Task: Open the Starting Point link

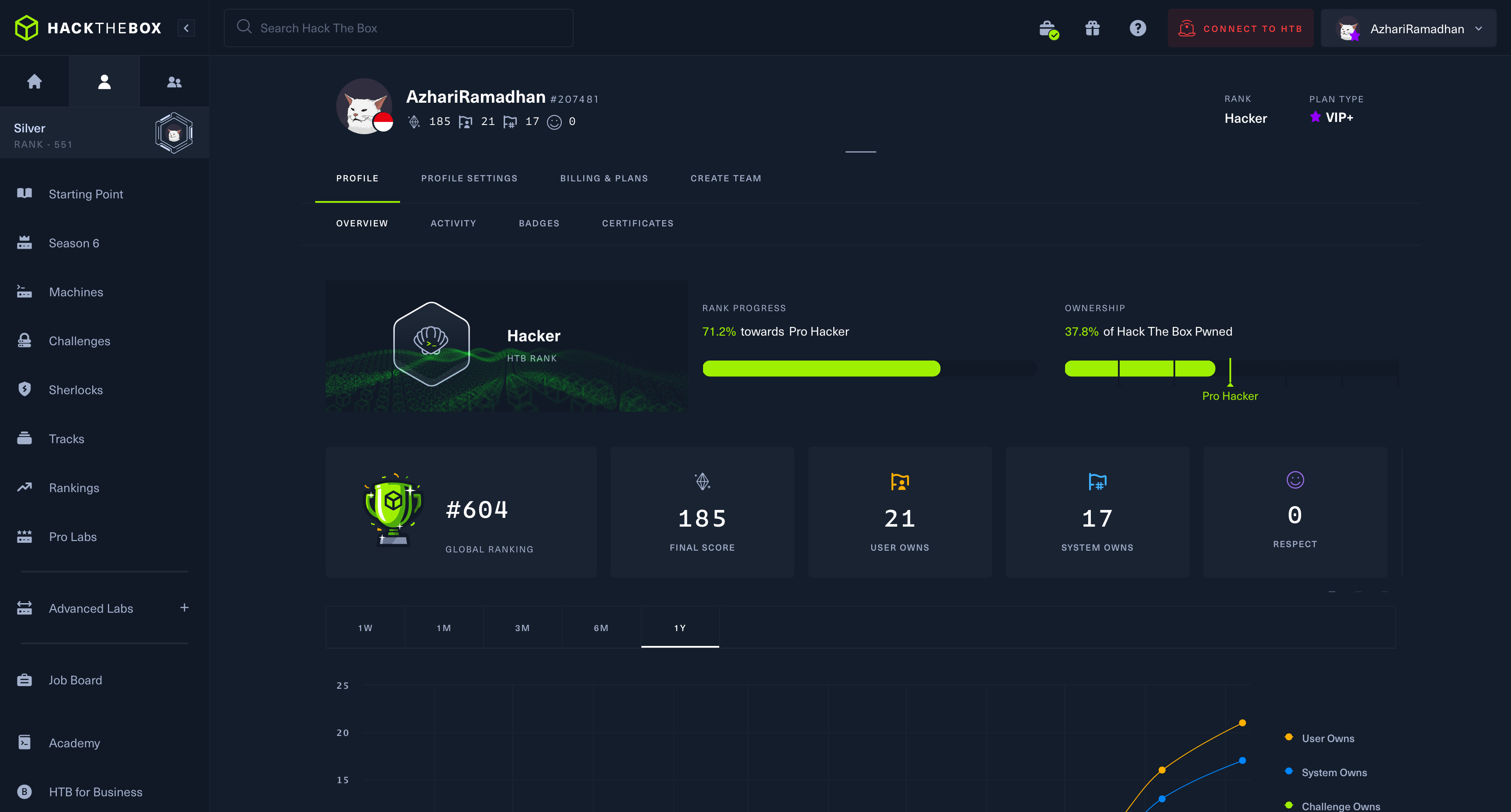Action: [x=86, y=194]
